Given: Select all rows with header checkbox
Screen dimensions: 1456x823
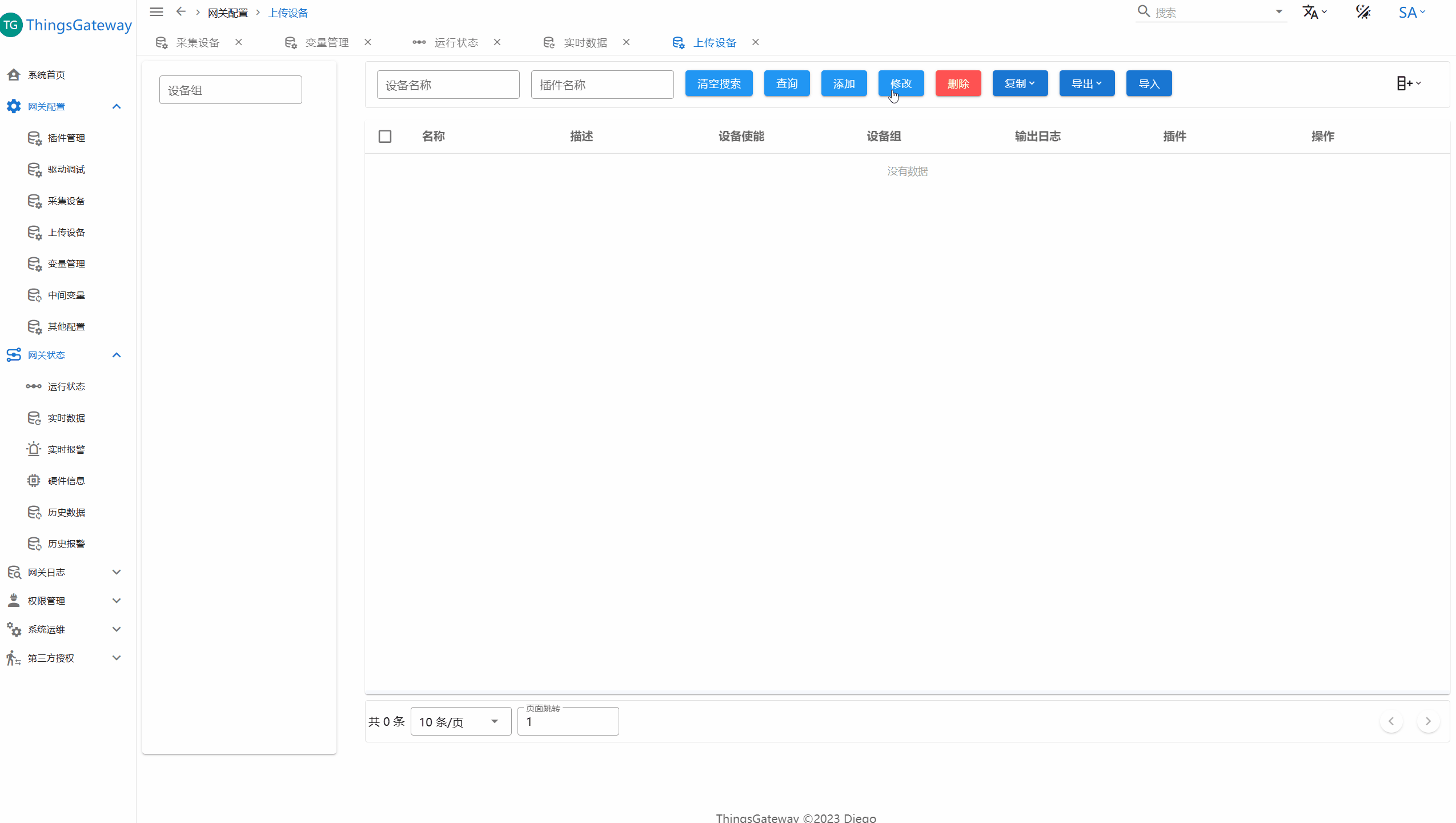Looking at the screenshot, I should point(385,136).
